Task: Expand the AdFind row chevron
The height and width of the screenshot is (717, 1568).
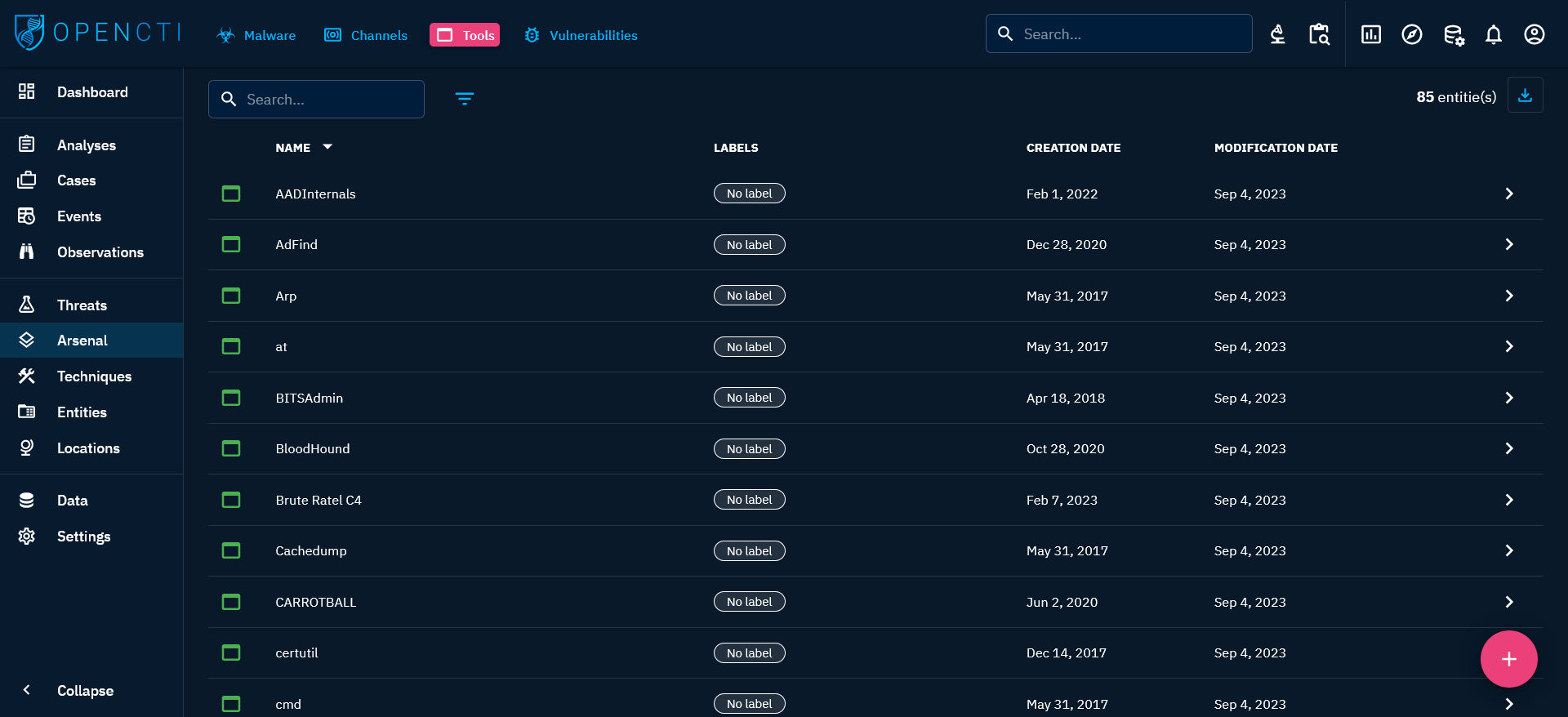Action: tap(1508, 244)
